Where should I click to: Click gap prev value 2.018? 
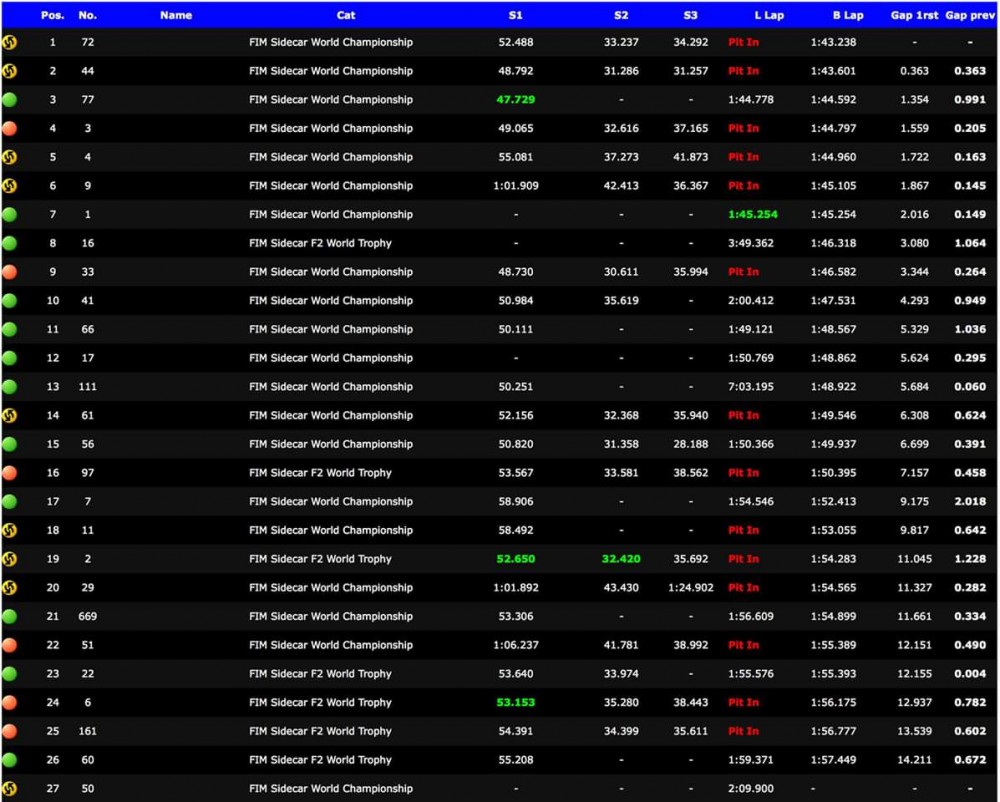click(x=970, y=501)
